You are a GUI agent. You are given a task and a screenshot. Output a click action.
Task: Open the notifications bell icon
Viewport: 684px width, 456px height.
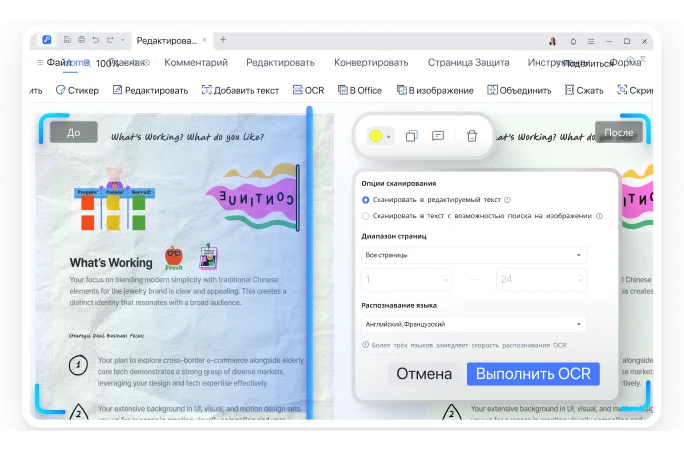point(573,41)
